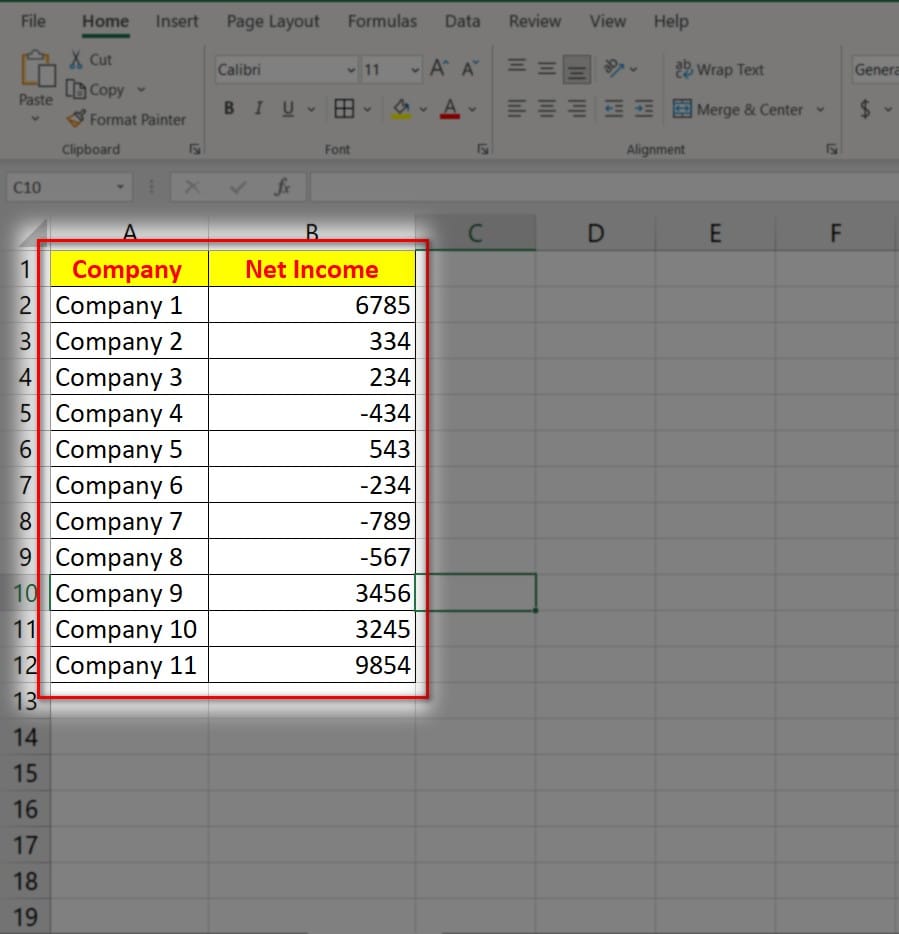Click the Merge & Center button
Screen dimensions: 899x934
[738, 109]
